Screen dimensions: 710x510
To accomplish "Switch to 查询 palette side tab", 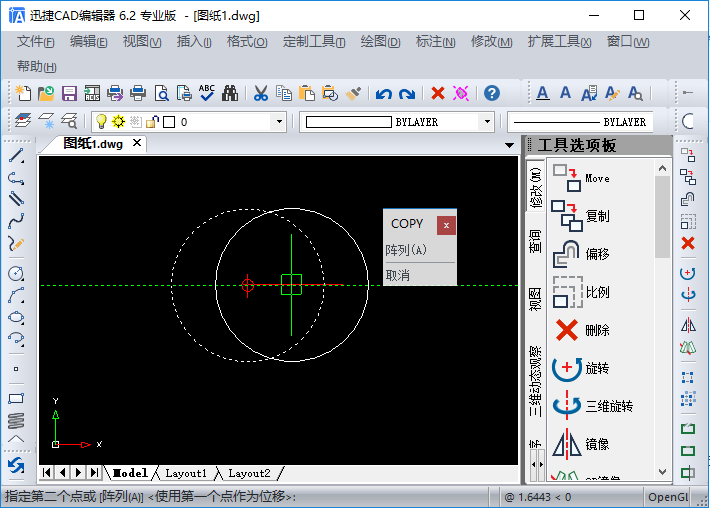I will pos(535,241).
